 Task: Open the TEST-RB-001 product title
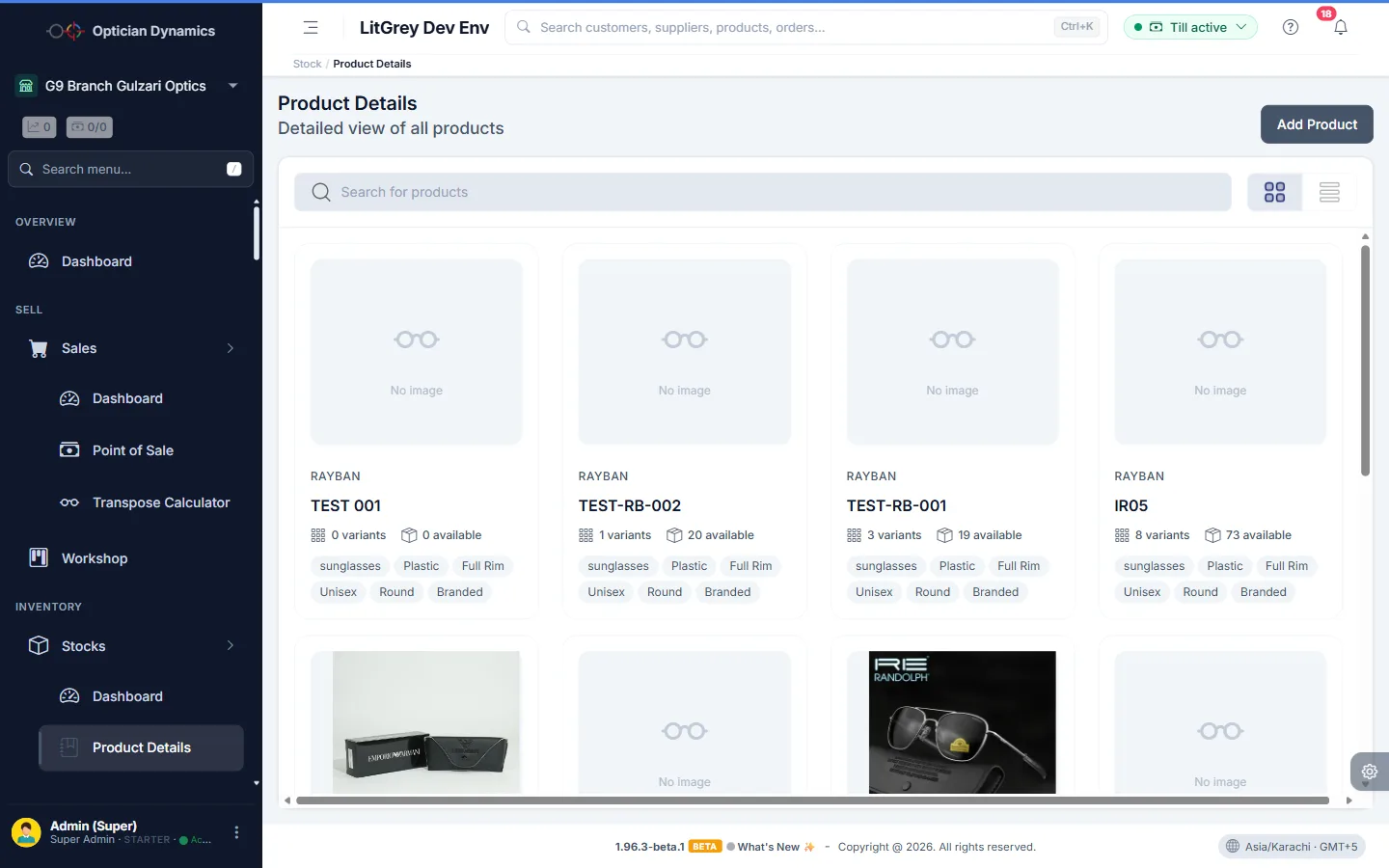pyautogui.click(x=896, y=505)
